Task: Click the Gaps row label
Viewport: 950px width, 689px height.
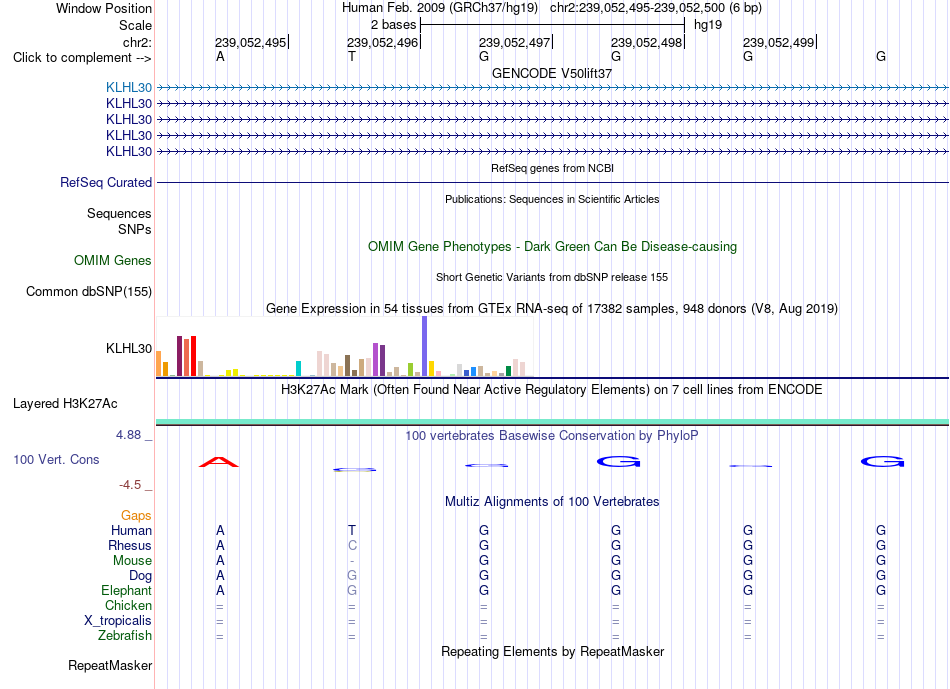Action: (136, 515)
